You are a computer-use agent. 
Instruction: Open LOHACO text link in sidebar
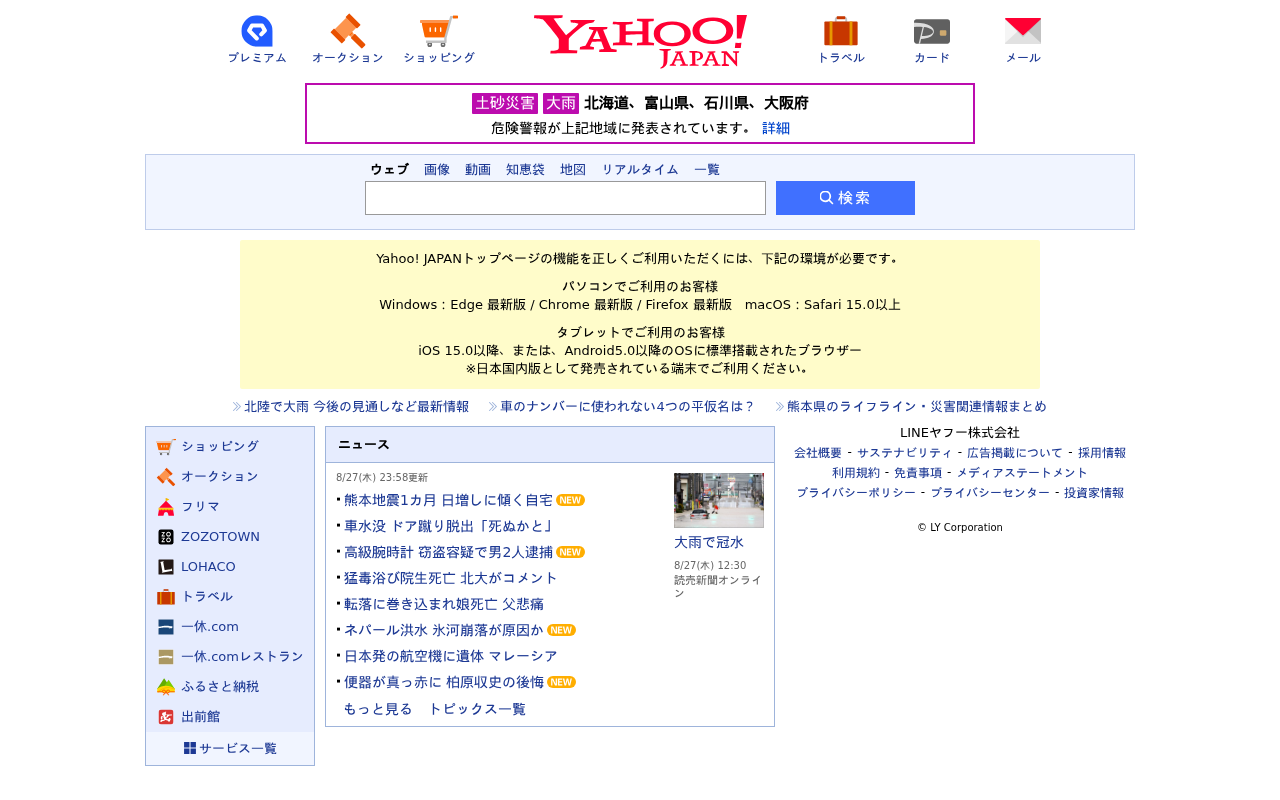tap(208, 567)
